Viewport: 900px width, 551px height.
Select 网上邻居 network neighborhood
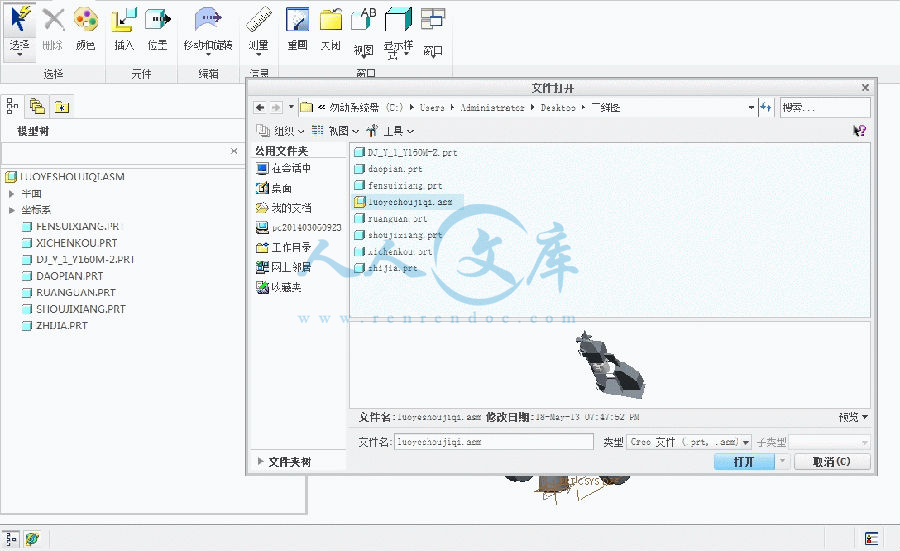click(x=284, y=267)
